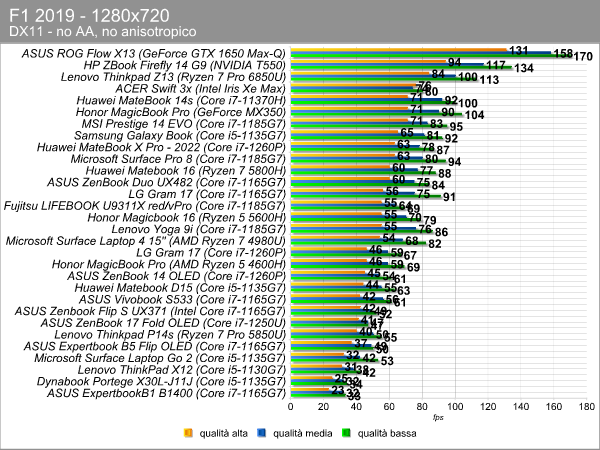Select the Huawei Matebook 16 row label
The height and width of the screenshot is (450, 600).
click(186, 171)
